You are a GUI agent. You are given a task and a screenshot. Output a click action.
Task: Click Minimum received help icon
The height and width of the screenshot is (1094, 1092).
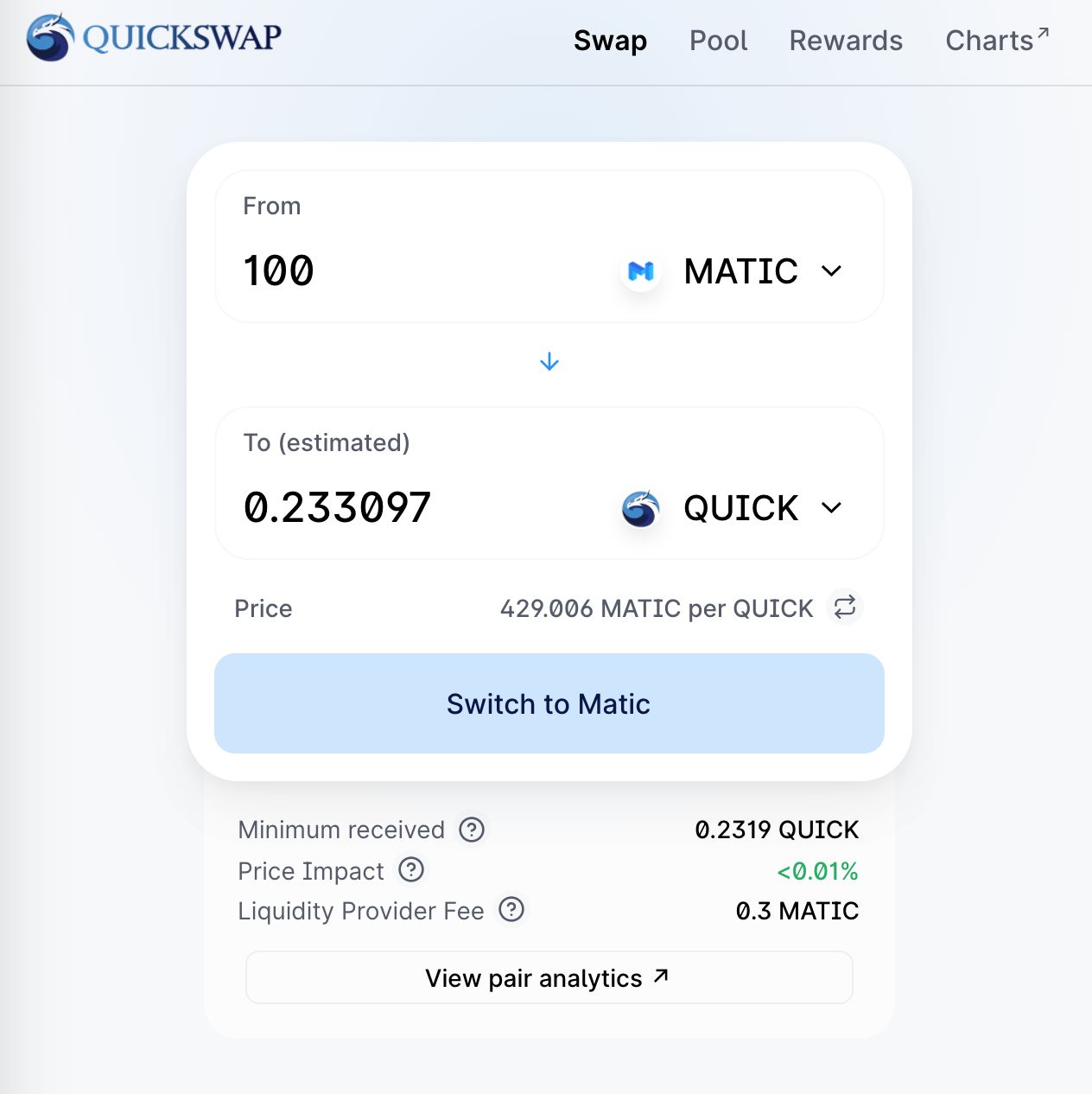[x=472, y=830]
